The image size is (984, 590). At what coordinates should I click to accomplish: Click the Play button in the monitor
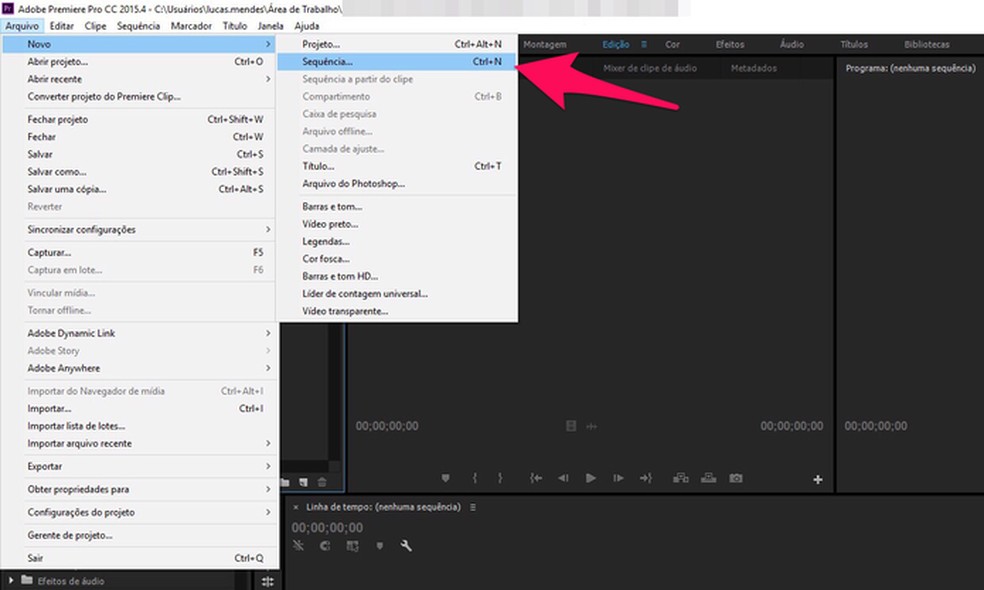click(591, 479)
